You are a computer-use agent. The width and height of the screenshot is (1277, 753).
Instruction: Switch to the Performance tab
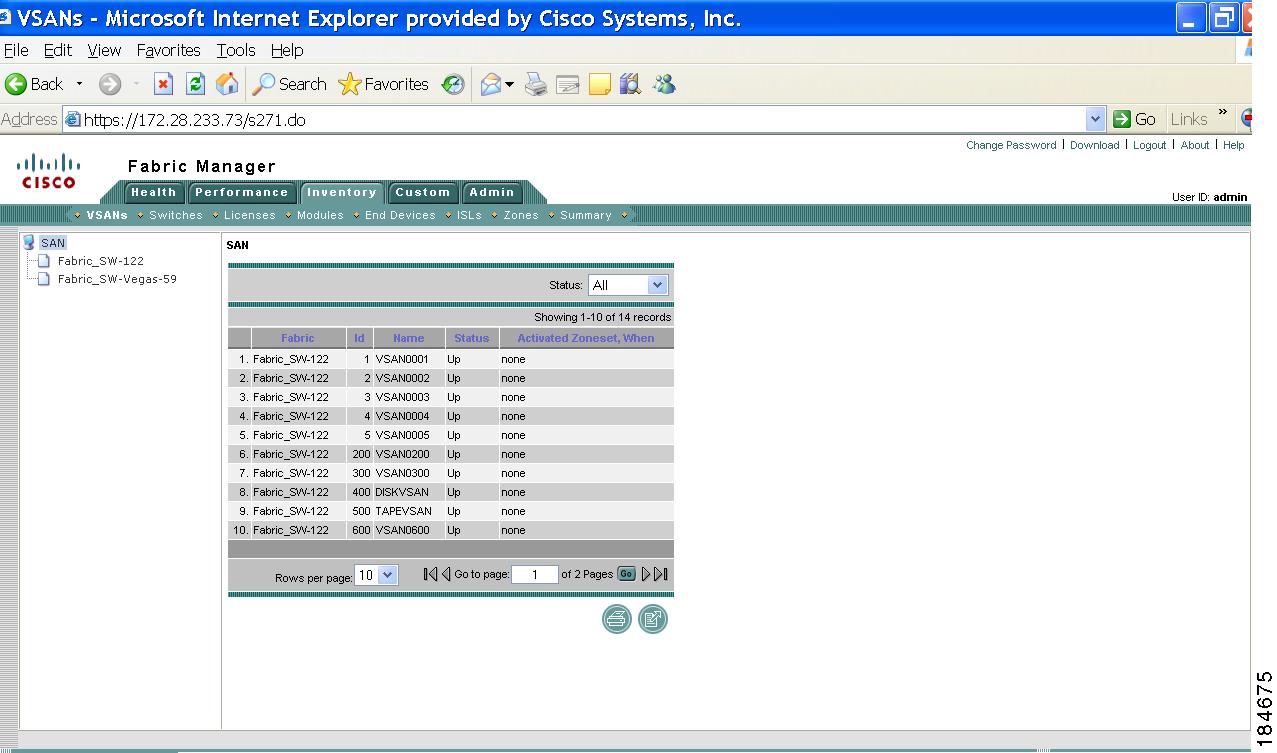[x=241, y=193]
